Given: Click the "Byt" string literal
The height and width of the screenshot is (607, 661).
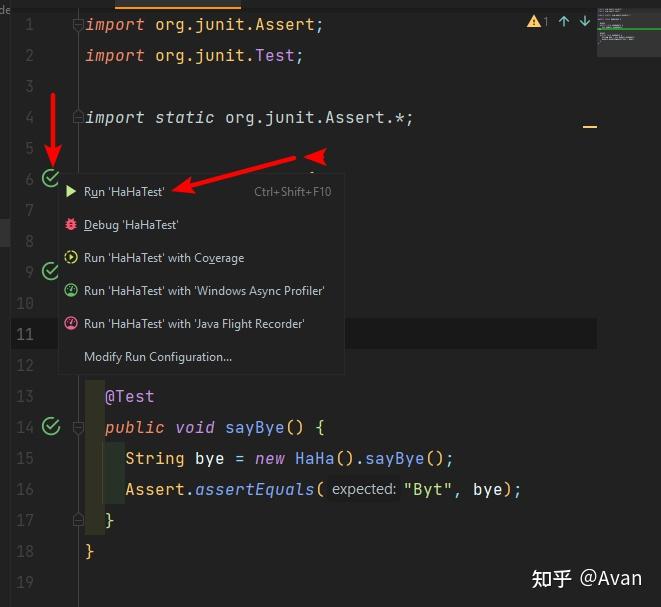Looking at the screenshot, I should [x=428, y=489].
